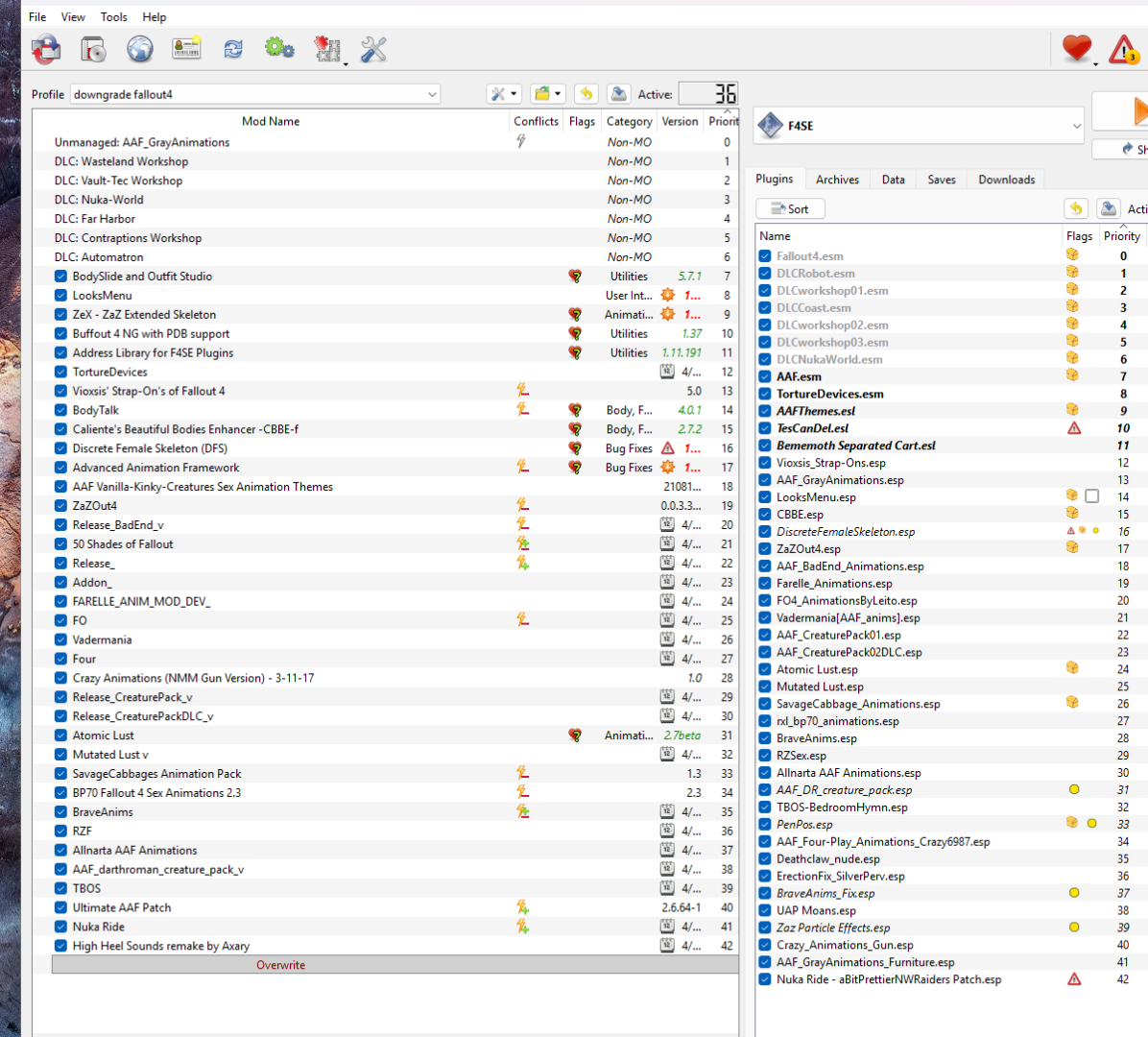
Task: Toggle High Heel Sounds remake mod checkbox
Action: [x=61, y=946]
